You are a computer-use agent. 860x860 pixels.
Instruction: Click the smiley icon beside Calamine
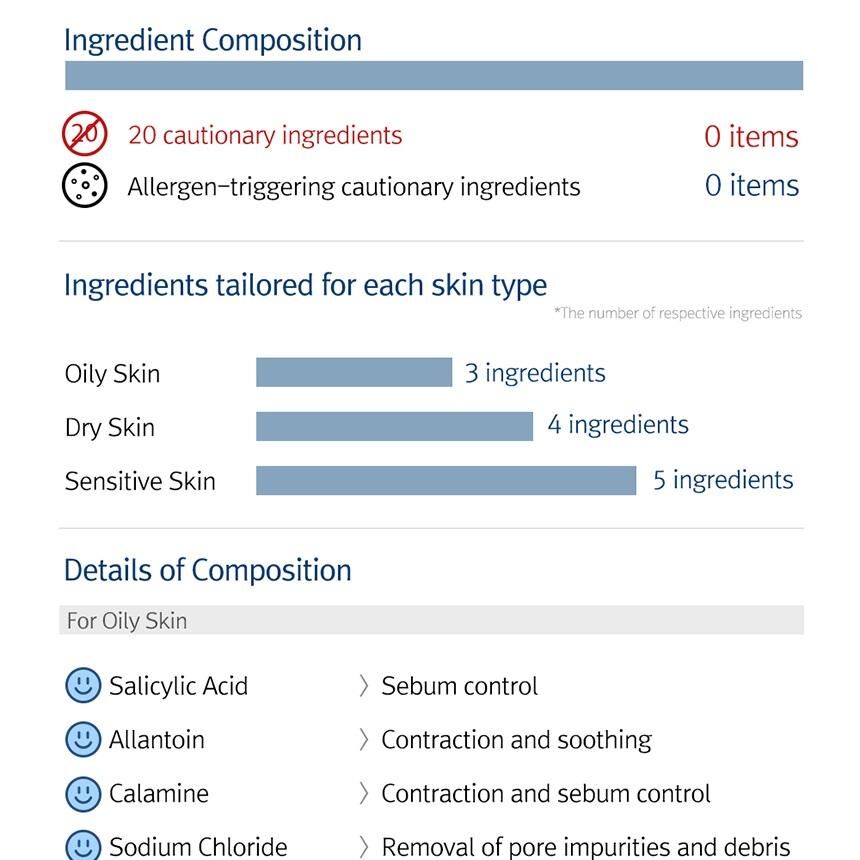(83, 794)
